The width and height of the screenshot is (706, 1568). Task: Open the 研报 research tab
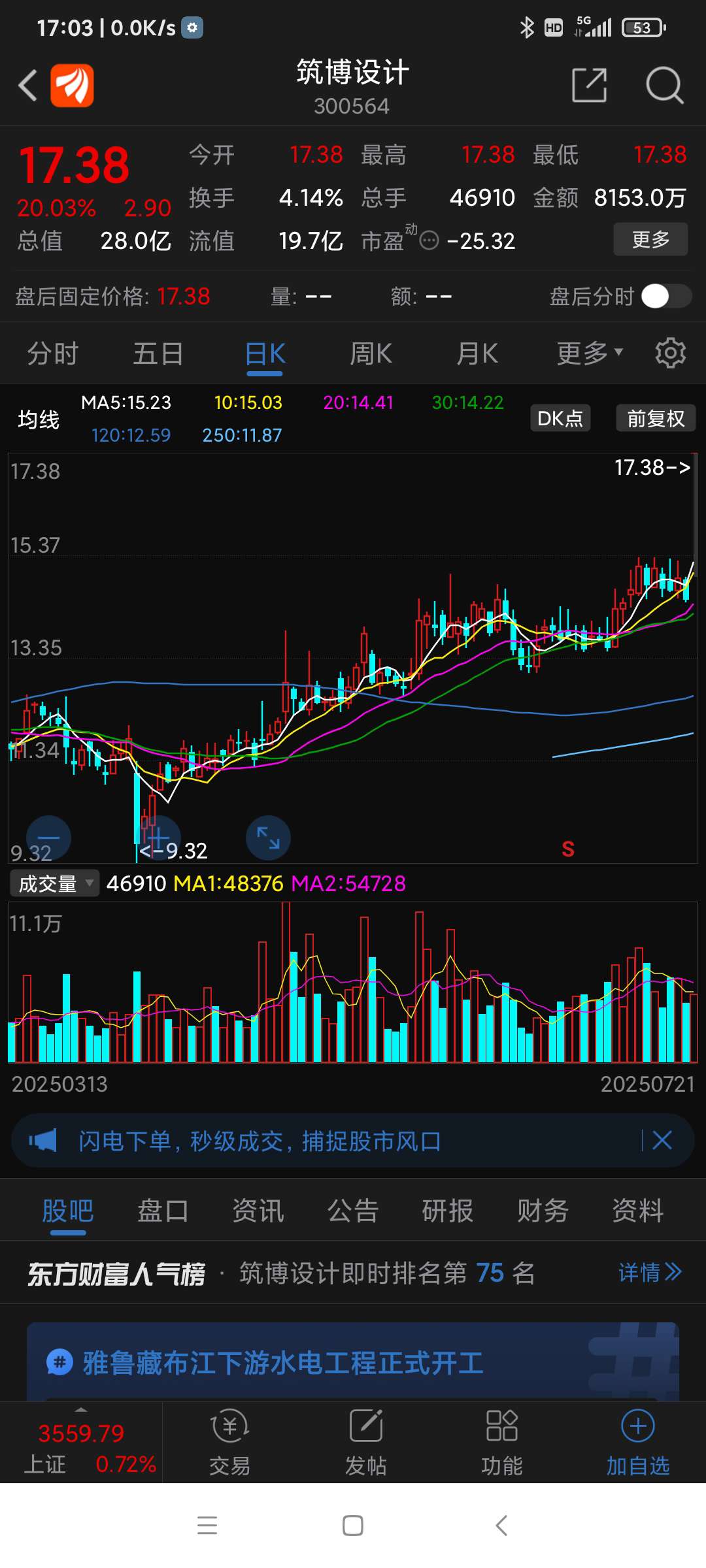tap(448, 1211)
